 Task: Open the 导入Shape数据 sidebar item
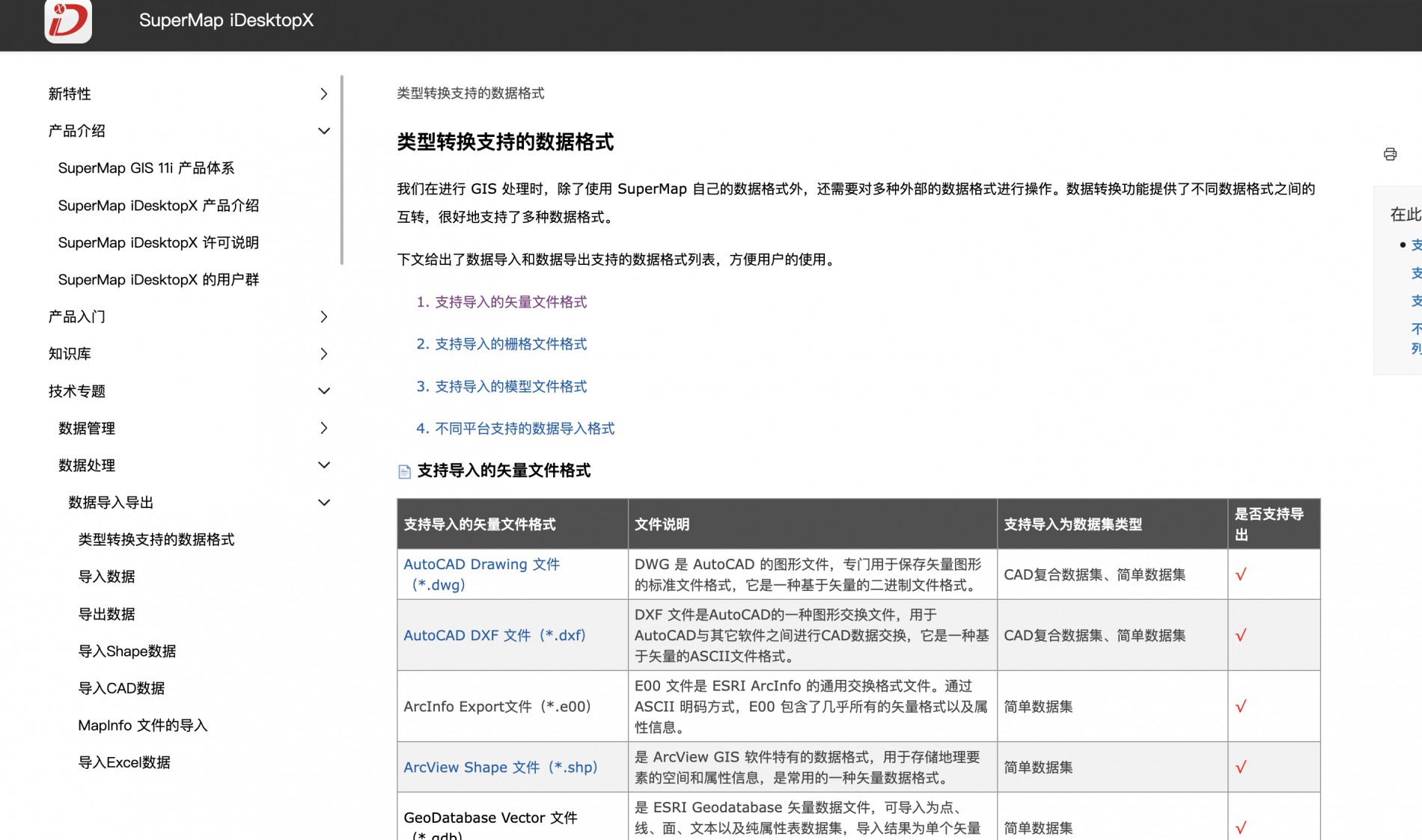[127, 651]
